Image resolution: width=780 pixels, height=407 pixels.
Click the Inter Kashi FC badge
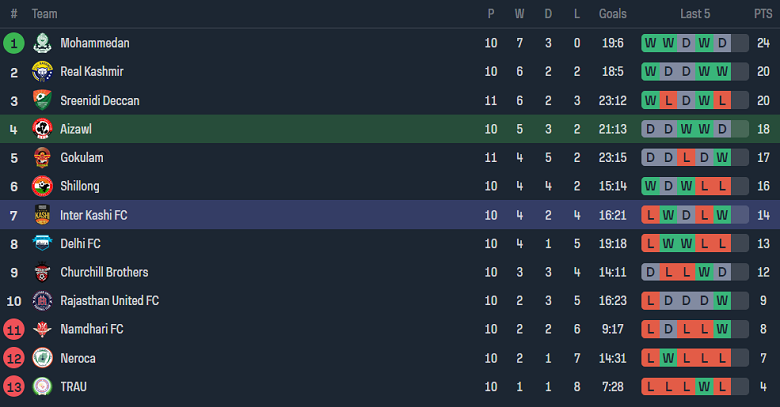point(42,215)
